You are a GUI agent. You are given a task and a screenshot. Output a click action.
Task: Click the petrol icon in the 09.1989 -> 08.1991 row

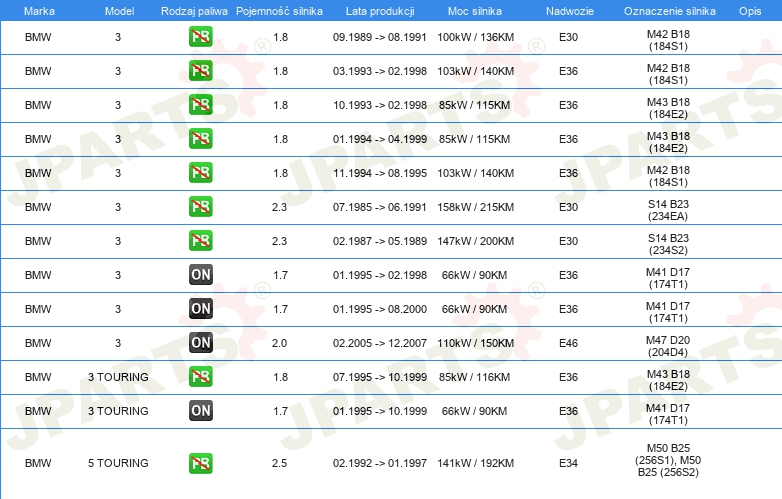[200, 37]
